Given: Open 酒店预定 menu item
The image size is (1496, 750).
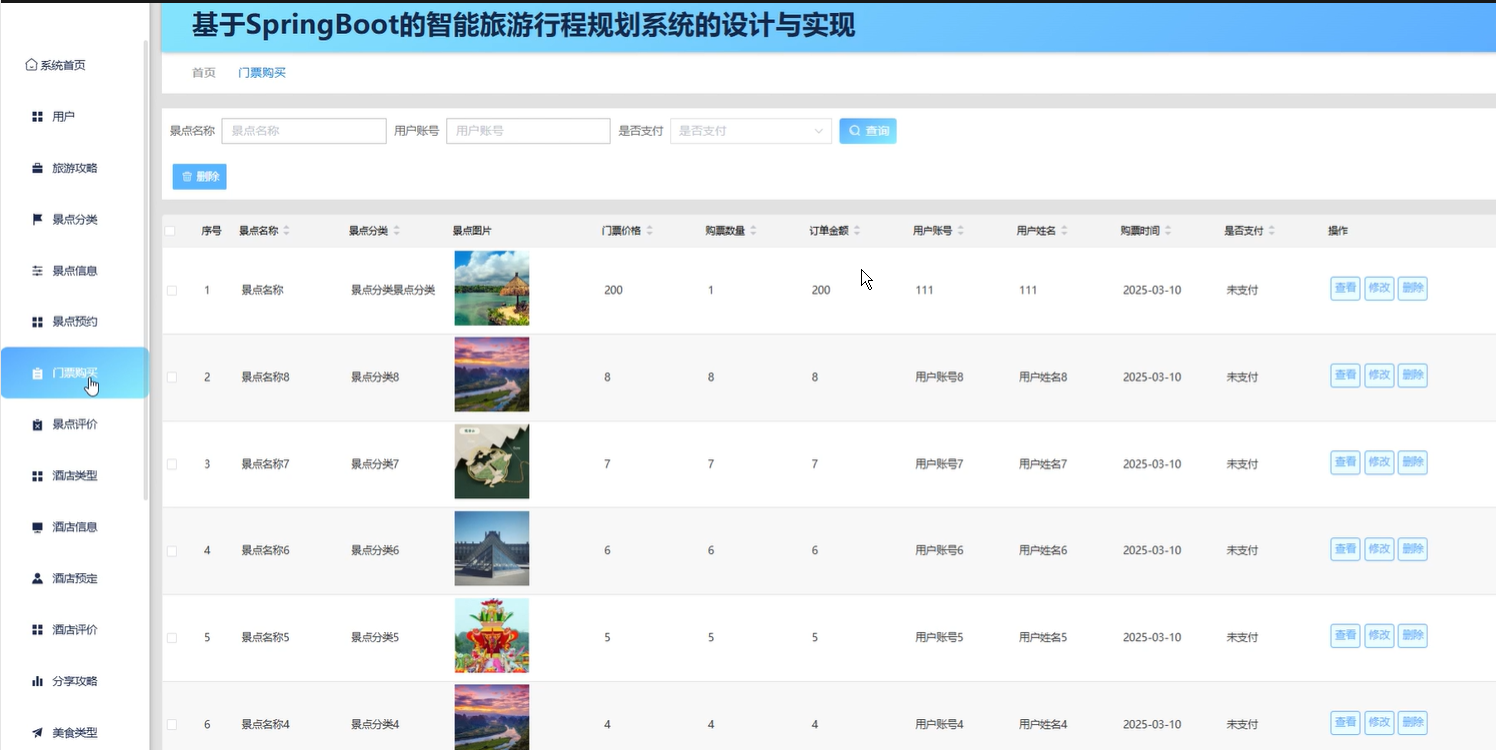Looking at the screenshot, I should (x=75, y=579).
